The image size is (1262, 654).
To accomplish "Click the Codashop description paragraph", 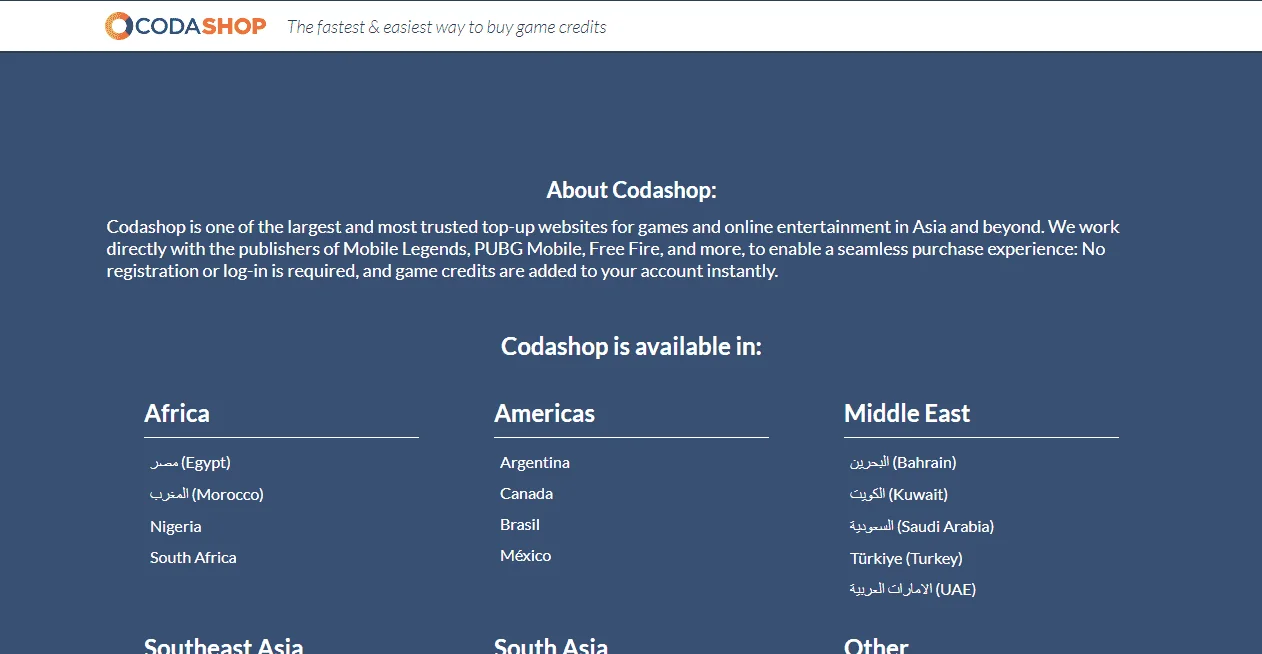I will click(613, 249).
